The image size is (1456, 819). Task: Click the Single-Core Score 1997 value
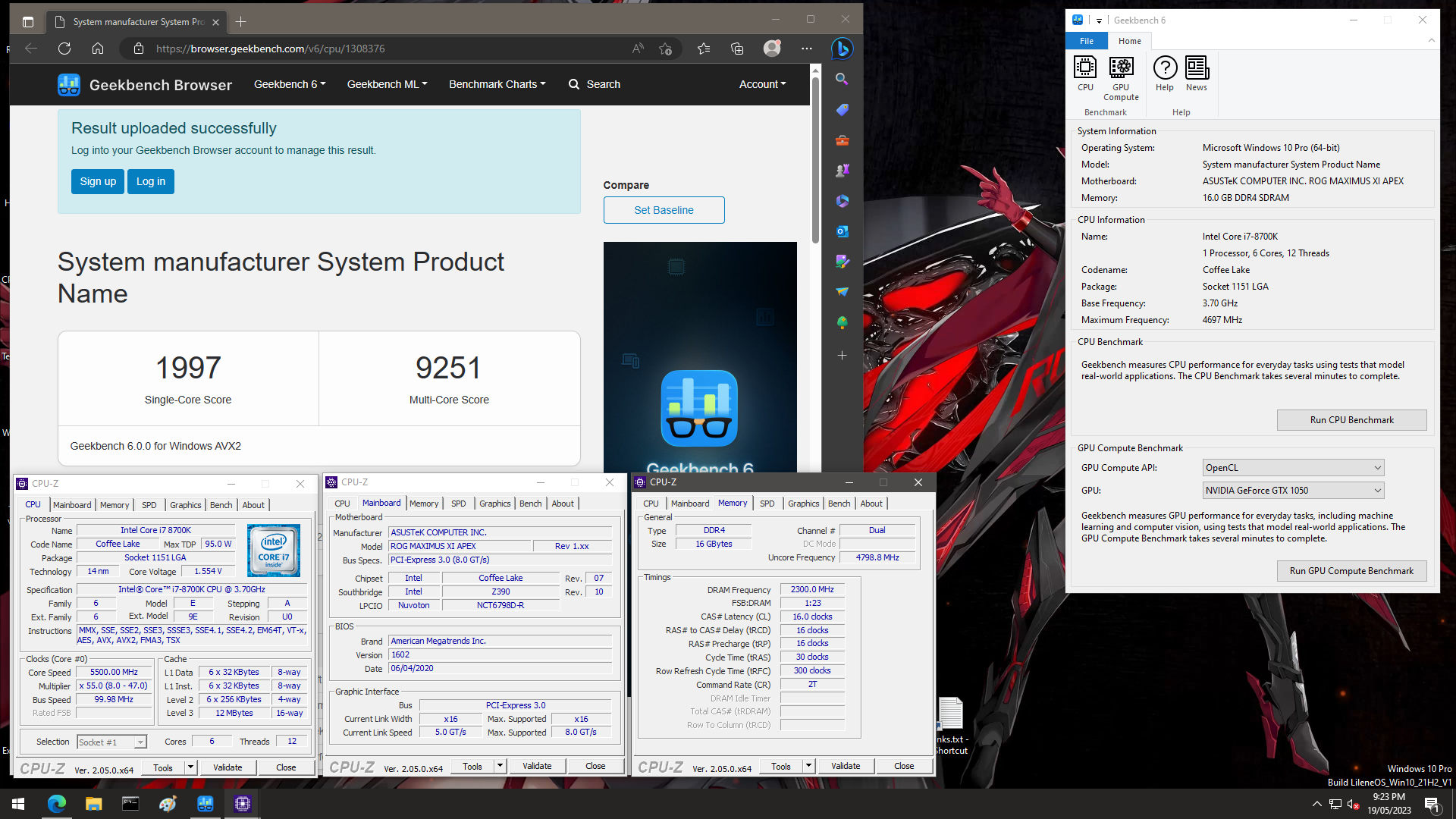tap(188, 368)
